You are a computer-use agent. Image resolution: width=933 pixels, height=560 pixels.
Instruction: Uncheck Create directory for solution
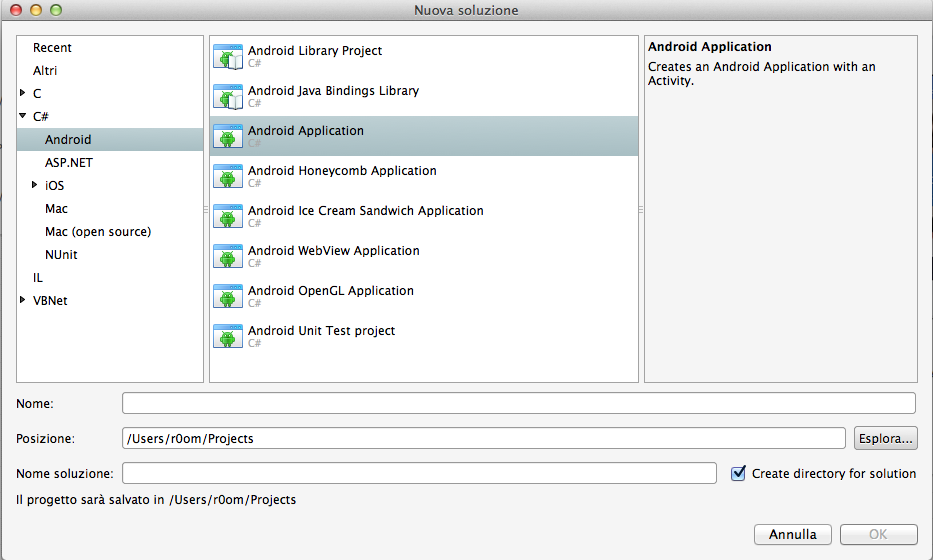(x=738, y=473)
